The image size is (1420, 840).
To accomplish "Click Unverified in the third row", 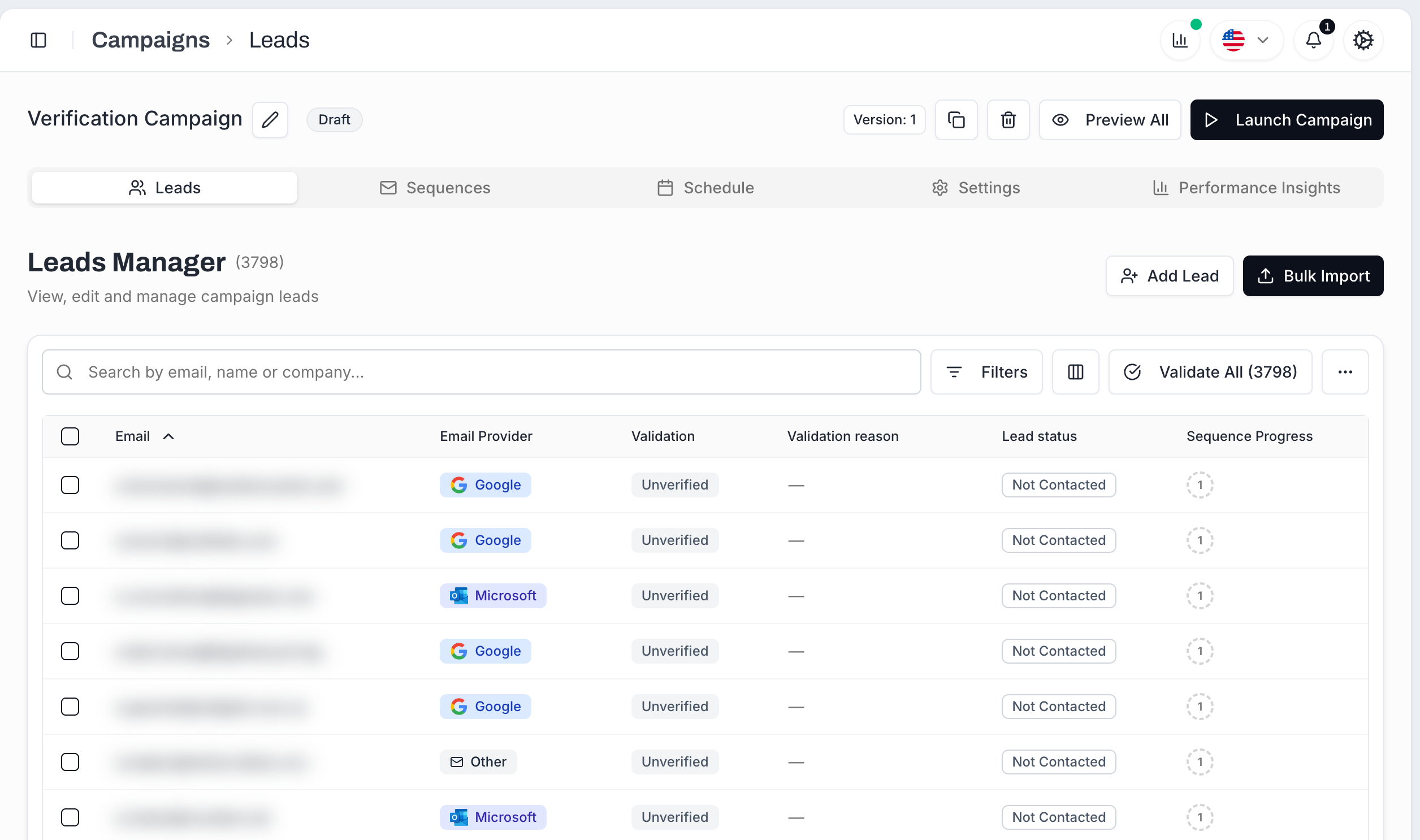I will [674, 596].
